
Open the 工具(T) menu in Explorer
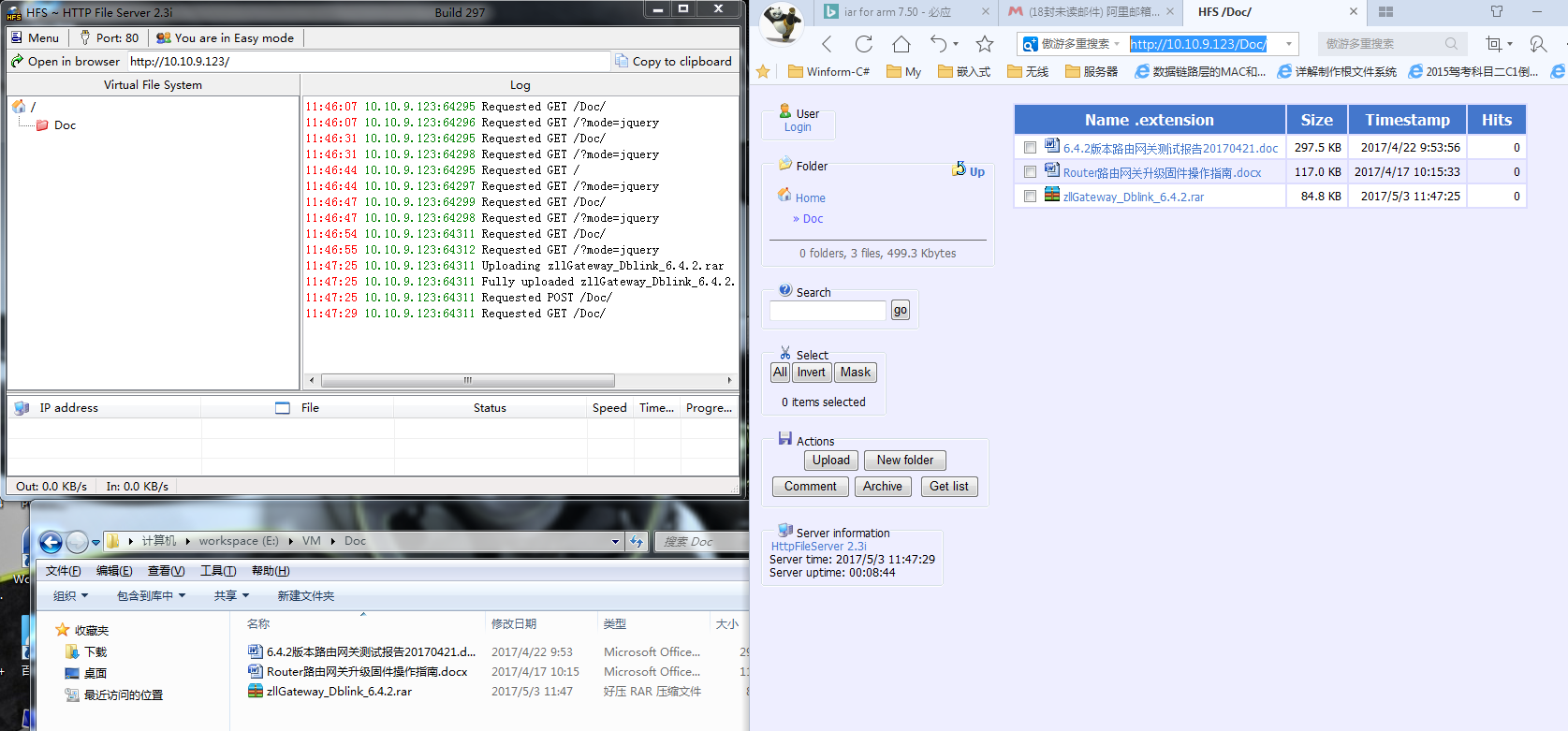tap(217, 571)
